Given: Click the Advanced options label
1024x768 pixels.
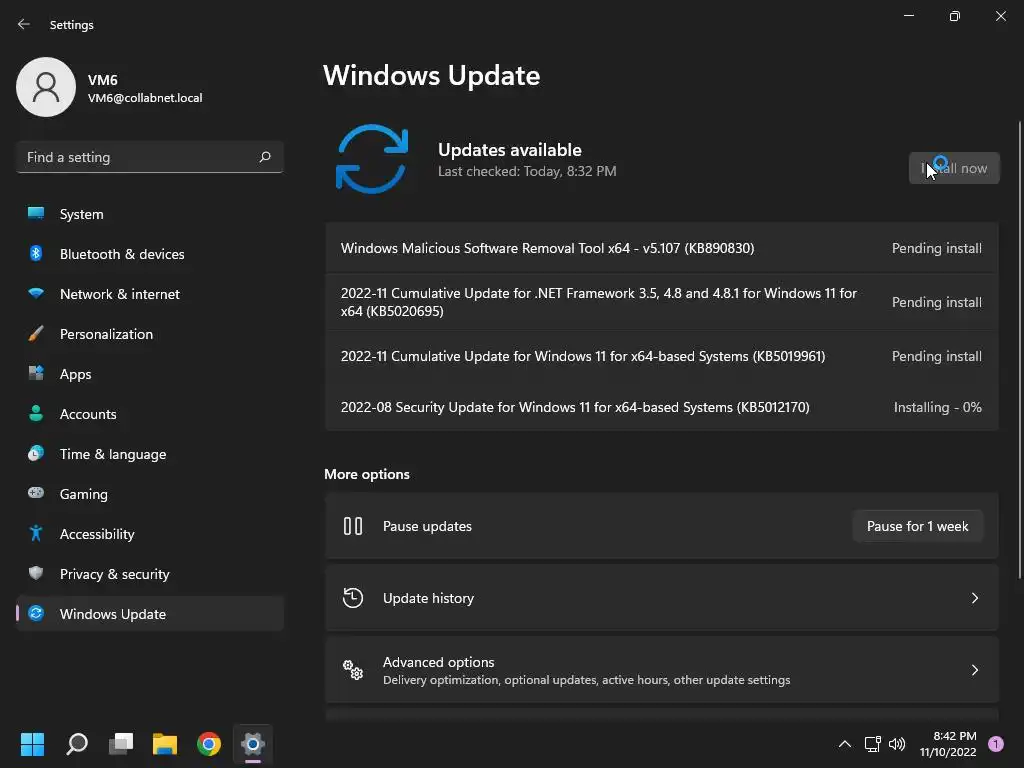Looking at the screenshot, I should tap(438, 662).
